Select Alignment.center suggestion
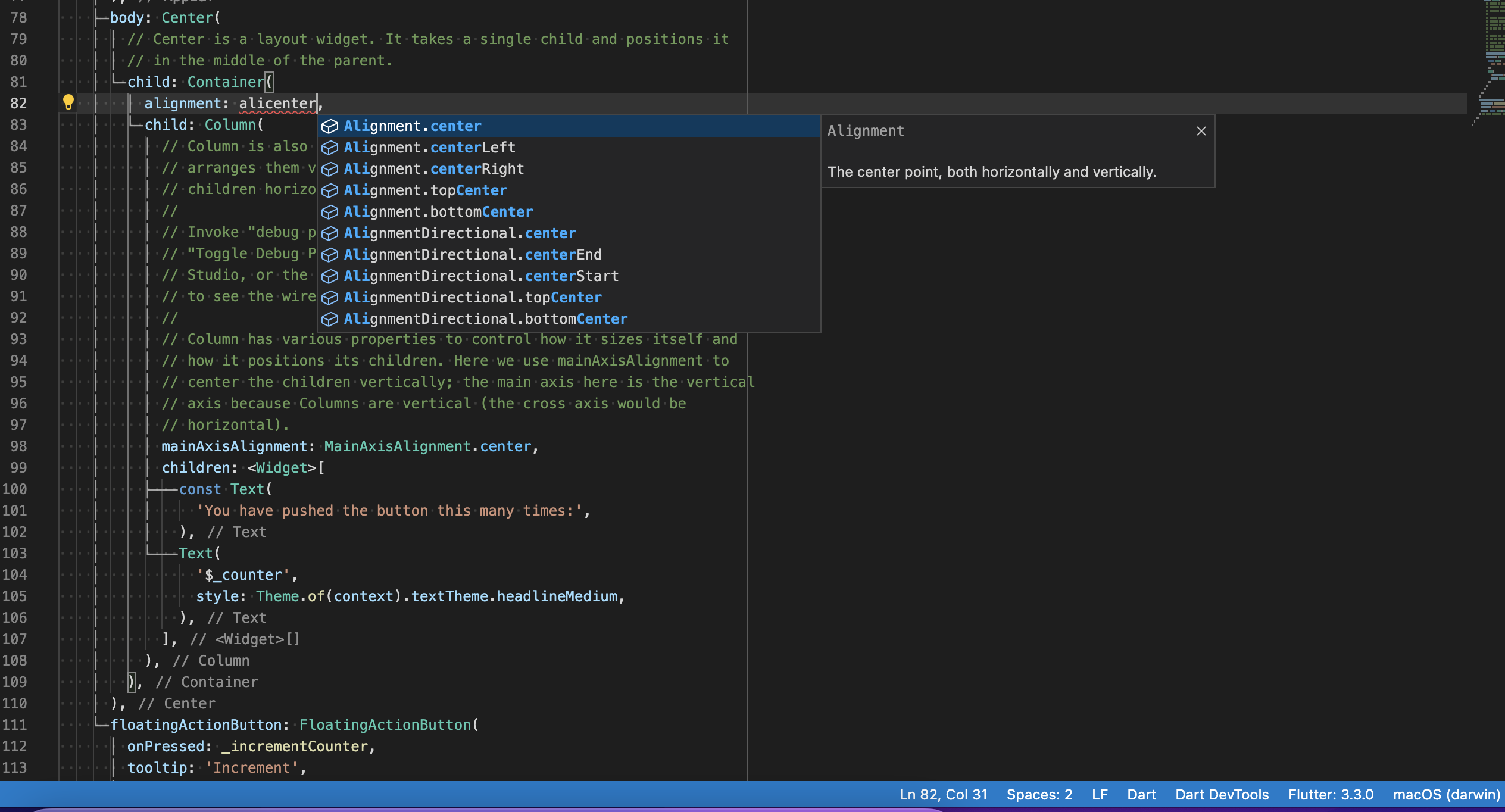 (412, 126)
